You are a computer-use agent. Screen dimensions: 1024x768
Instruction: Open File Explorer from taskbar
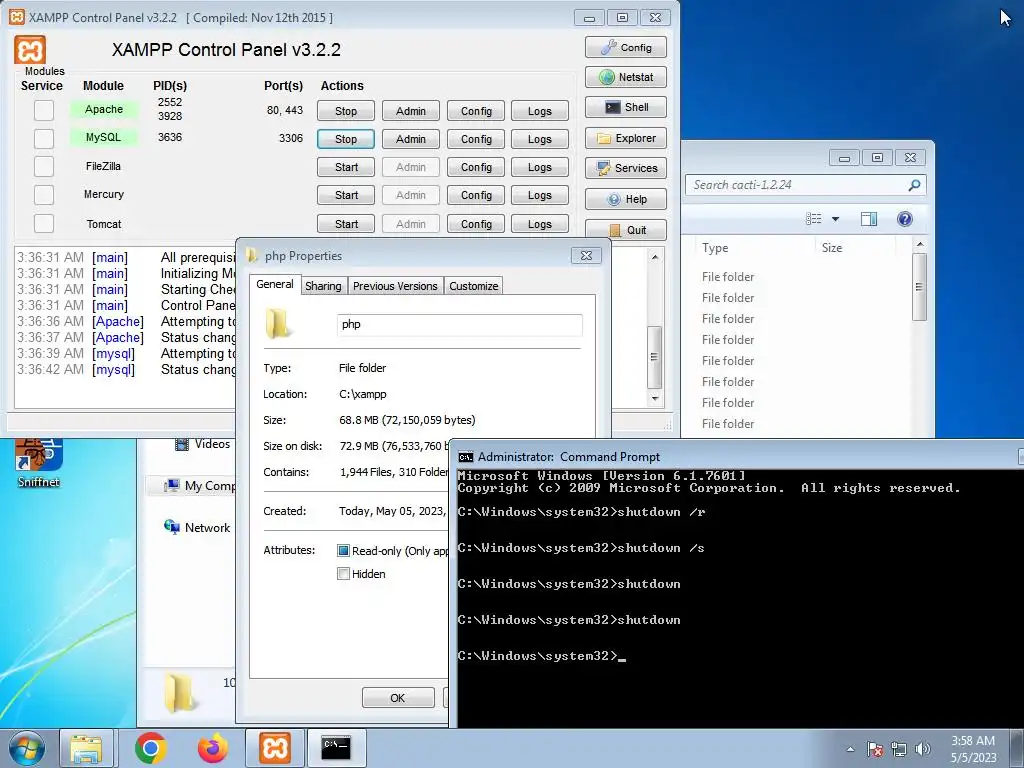pos(87,748)
